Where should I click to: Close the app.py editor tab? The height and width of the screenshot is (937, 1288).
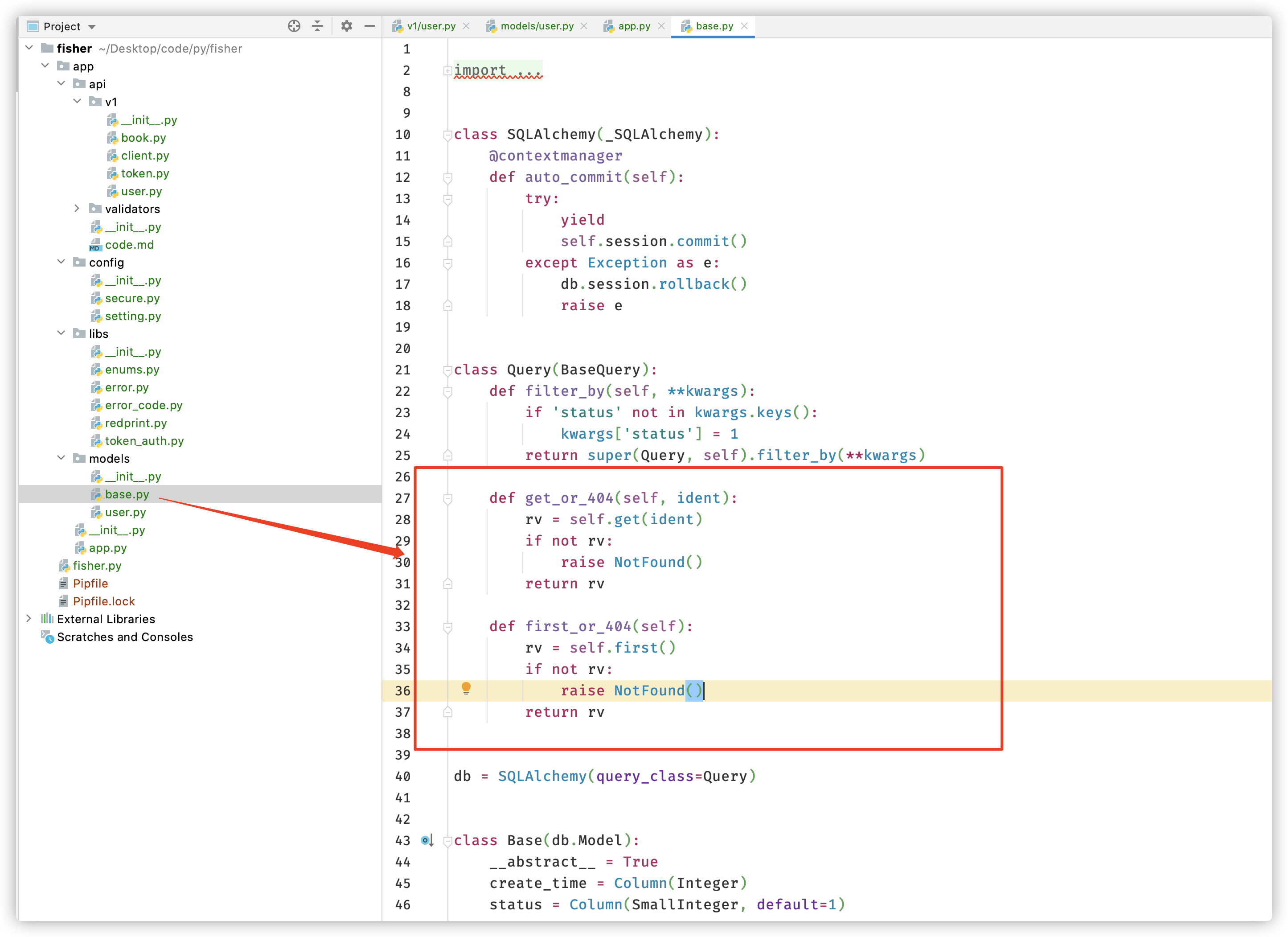pyautogui.click(x=661, y=26)
